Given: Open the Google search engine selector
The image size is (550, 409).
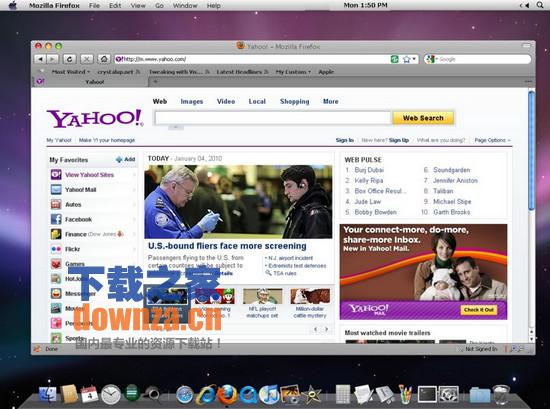Looking at the screenshot, I should pos(432,59).
